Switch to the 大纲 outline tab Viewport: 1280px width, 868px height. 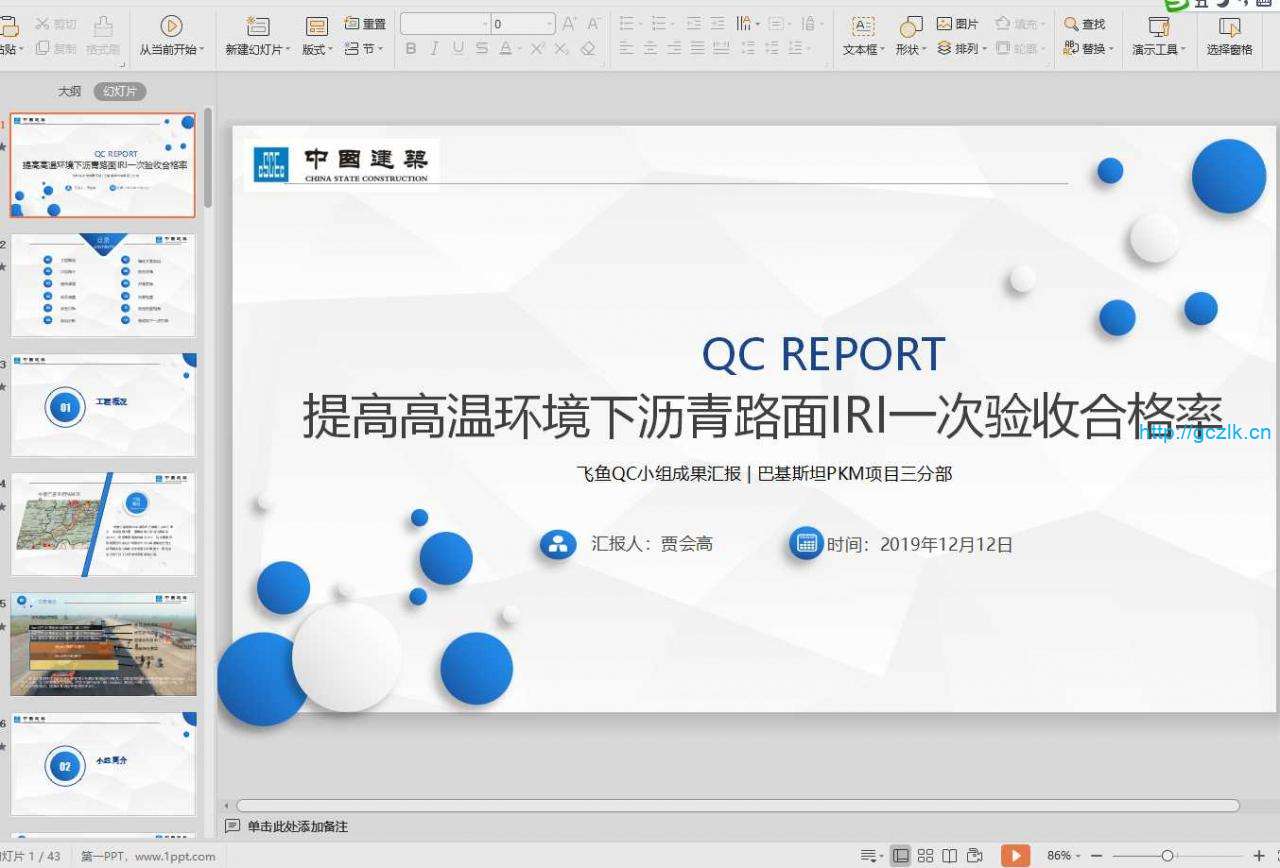pyautogui.click(x=69, y=91)
